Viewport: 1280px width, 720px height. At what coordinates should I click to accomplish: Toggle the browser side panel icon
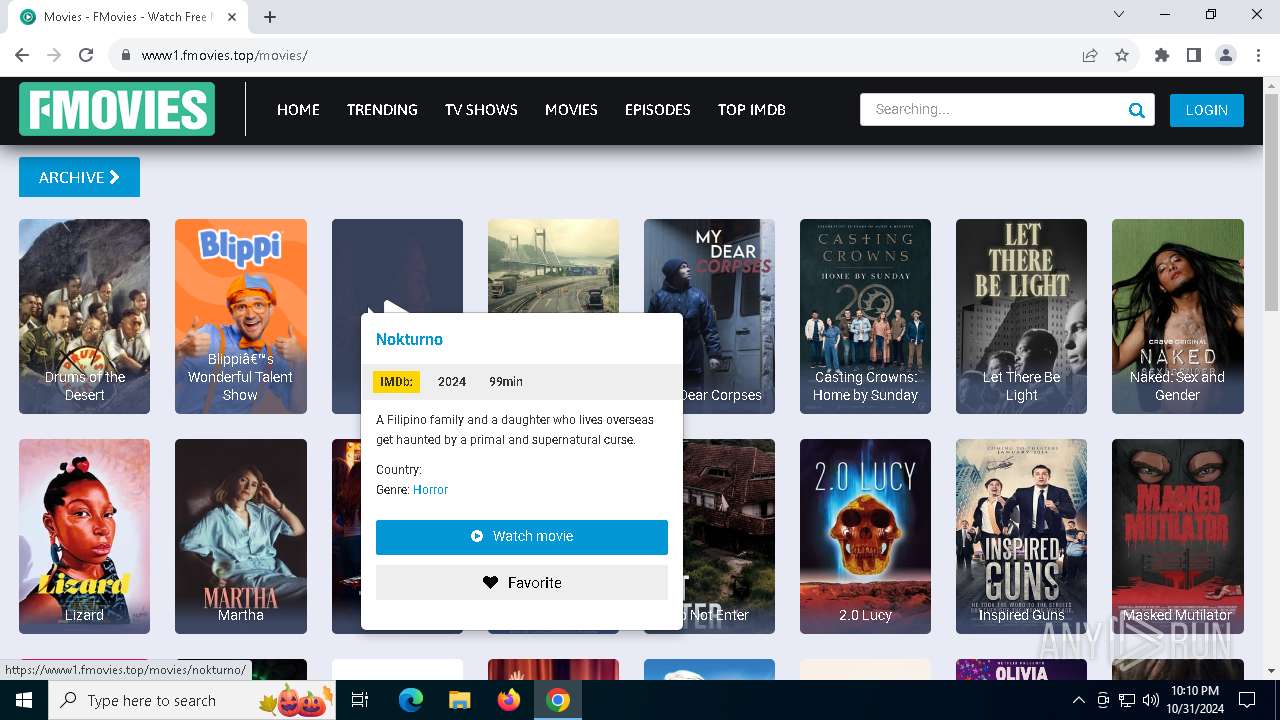coord(1194,55)
